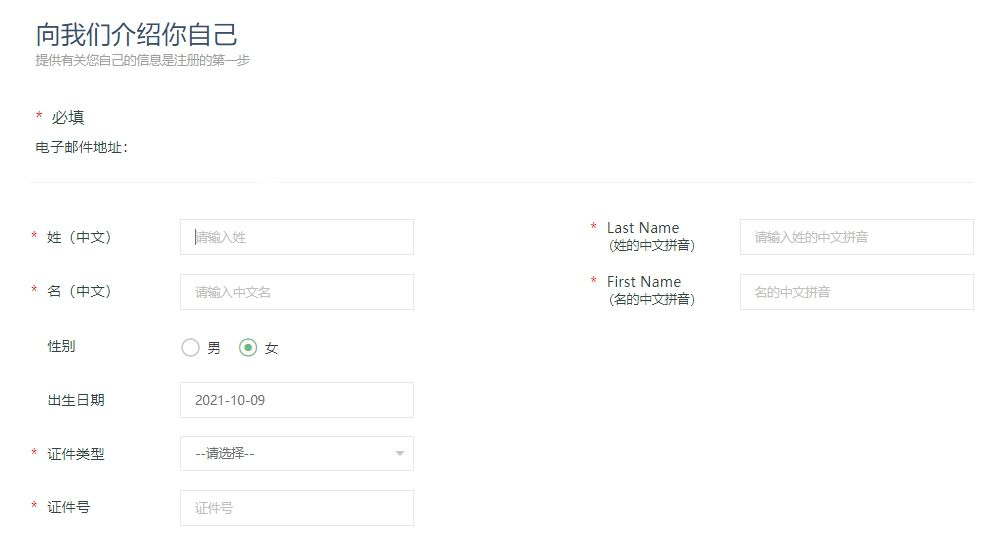986x537 pixels.
Task: Click the 名（中文）field label
Action: point(79,291)
